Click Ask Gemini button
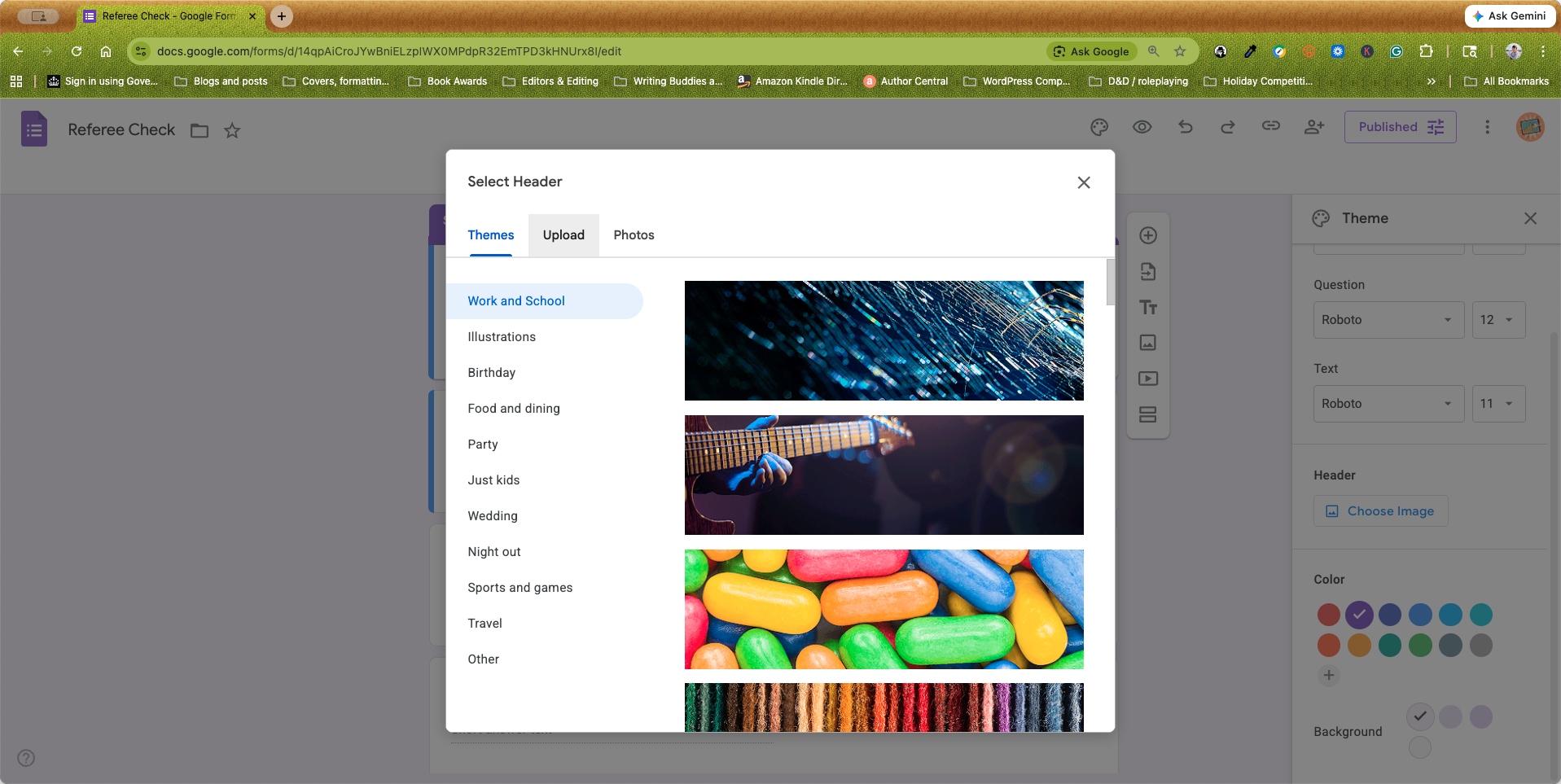The width and height of the screenshot is (1561, 784). pos(1510,15)
